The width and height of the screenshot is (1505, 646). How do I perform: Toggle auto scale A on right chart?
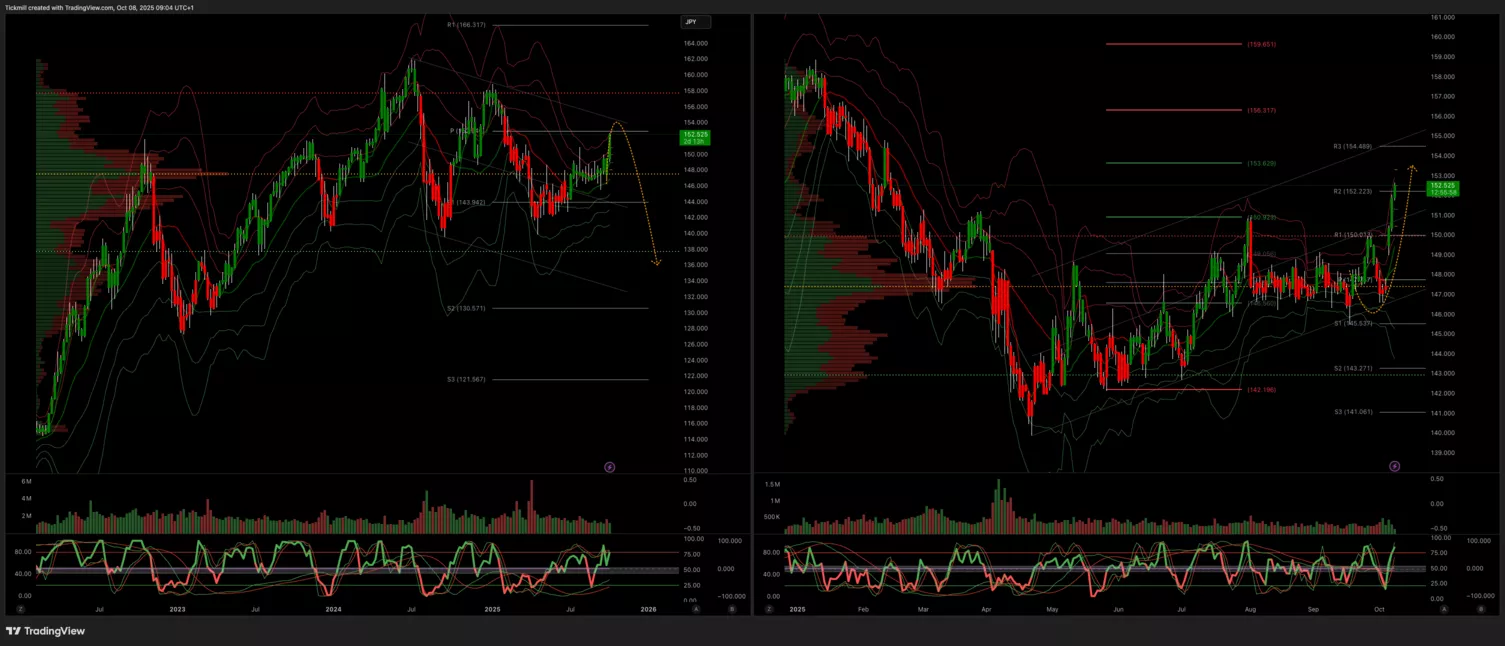click(1446, 608)
